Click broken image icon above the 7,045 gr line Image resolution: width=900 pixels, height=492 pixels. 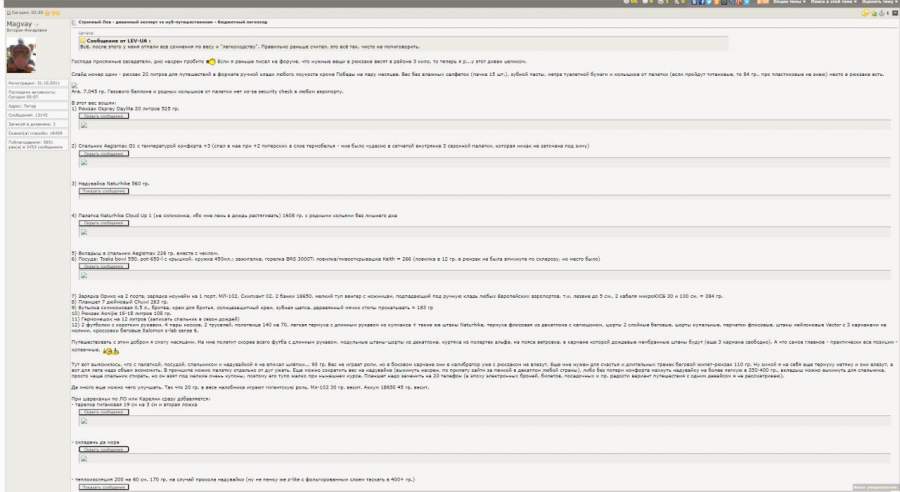(75, 85)
